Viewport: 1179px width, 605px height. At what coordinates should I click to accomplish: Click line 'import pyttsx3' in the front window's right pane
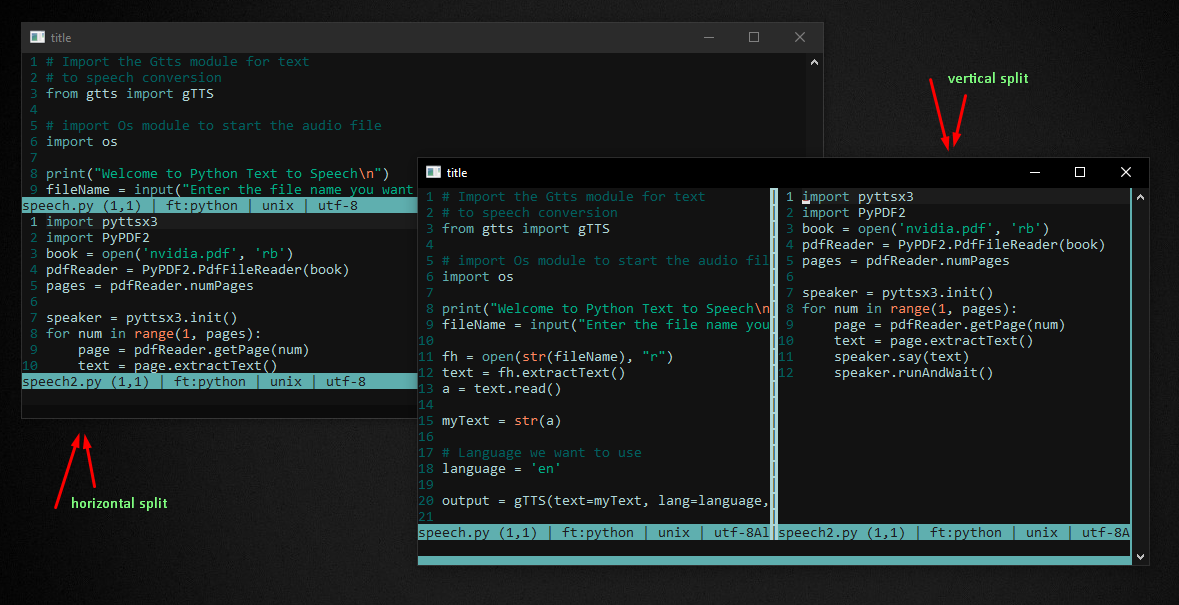click(858, 197)
